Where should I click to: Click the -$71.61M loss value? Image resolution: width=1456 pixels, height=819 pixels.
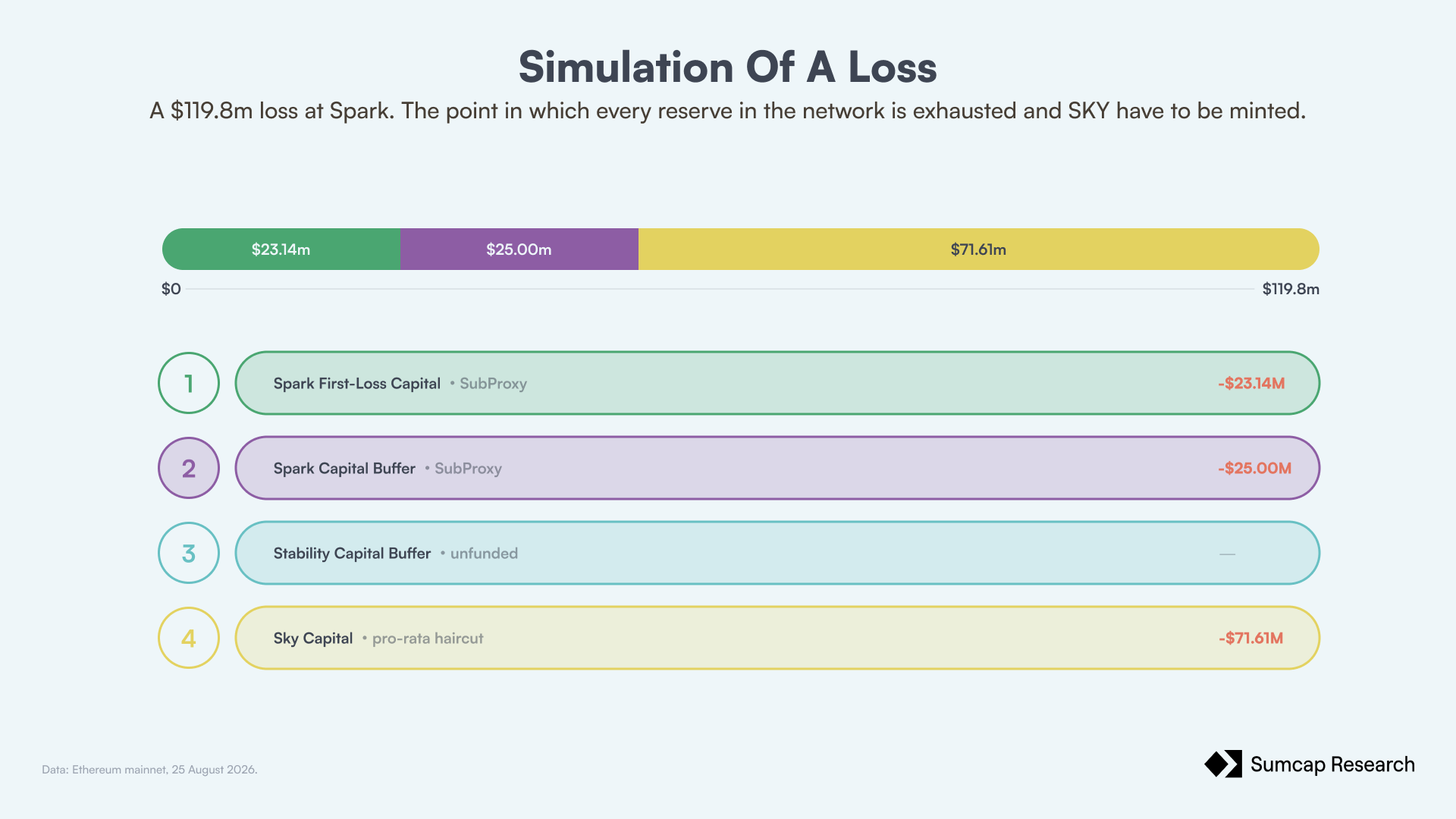[x=1251, y=638]
